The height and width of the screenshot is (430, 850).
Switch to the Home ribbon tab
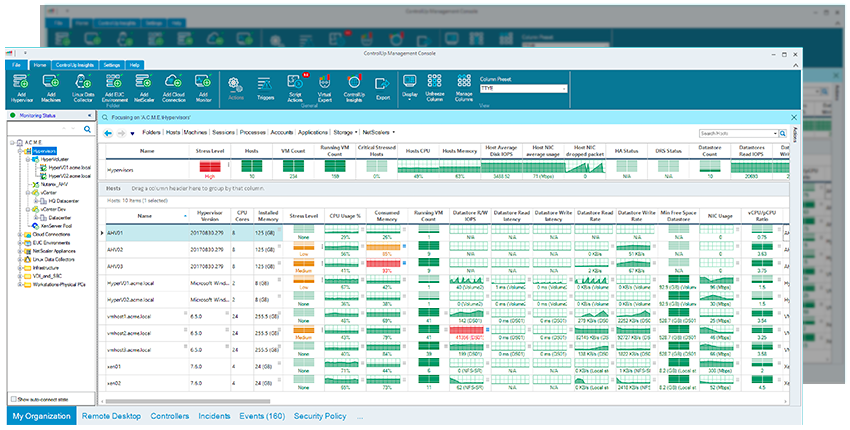pos(40,65)
